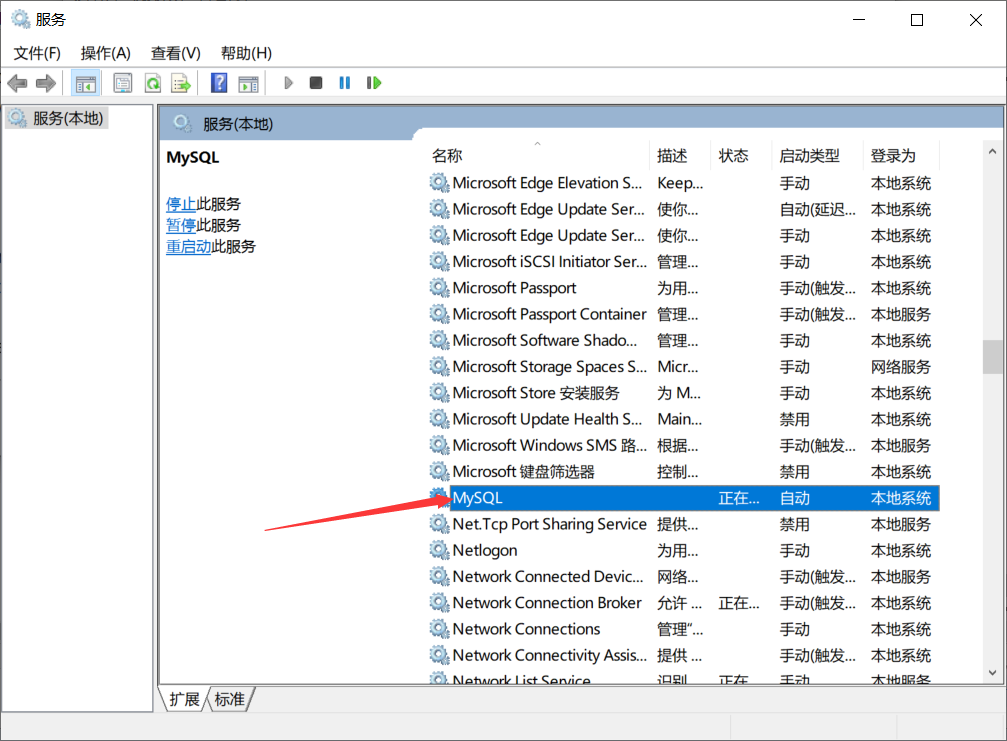Open the Help question-mark toolbar icon
This screenshot has width=1007, height=741.
(x=219, y=83)
